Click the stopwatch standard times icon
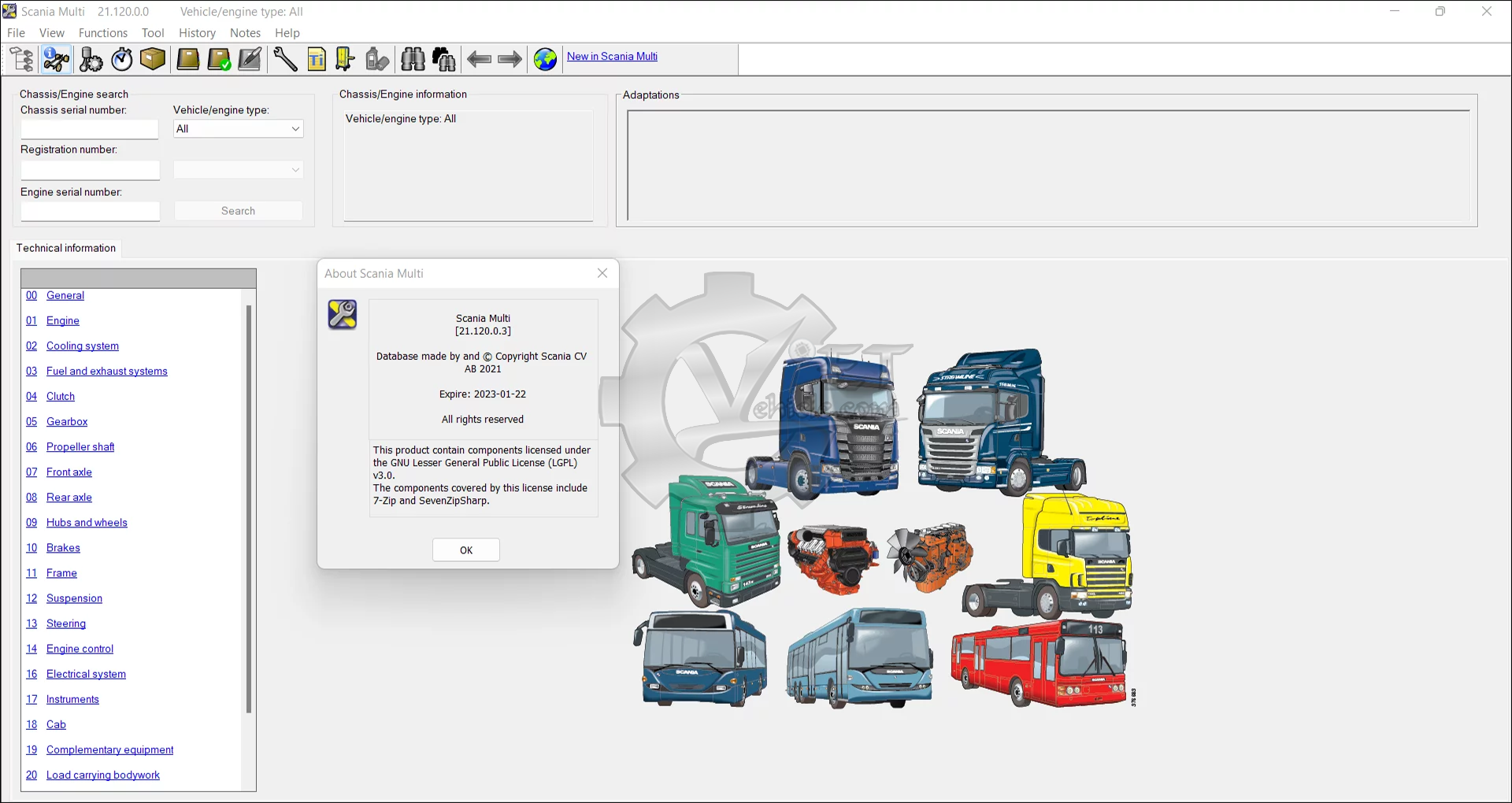Viewport: 1512px width, 803px height. click(x=122, y=59)
